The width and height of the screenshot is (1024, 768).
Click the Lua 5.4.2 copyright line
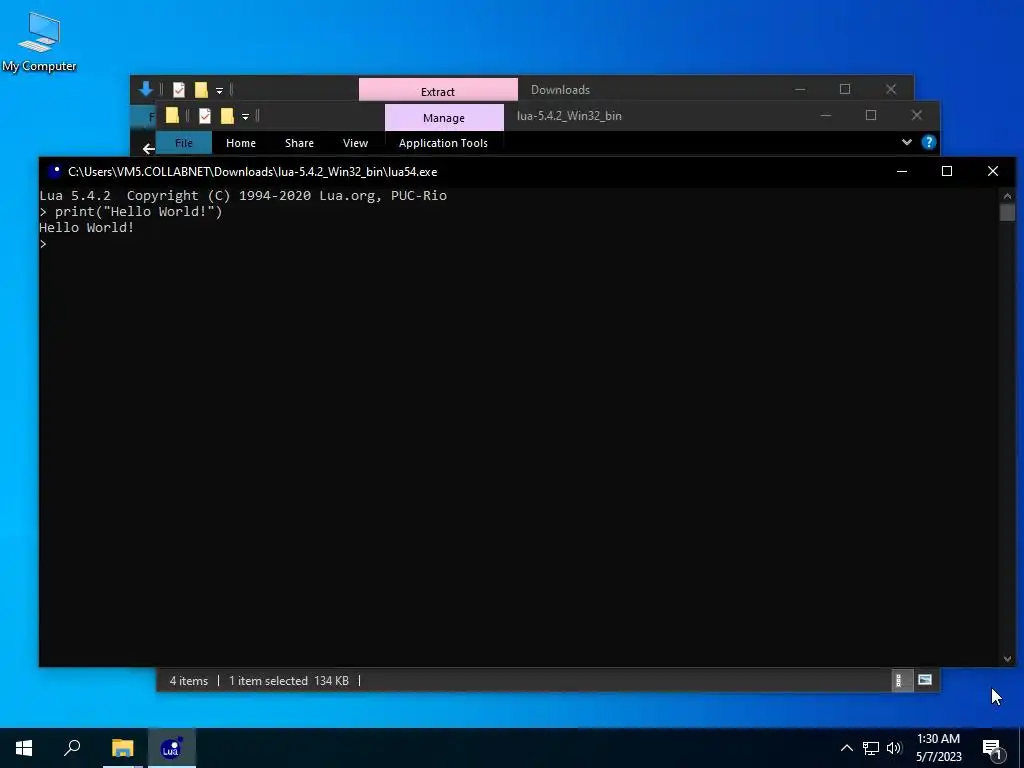click(243, 195)
